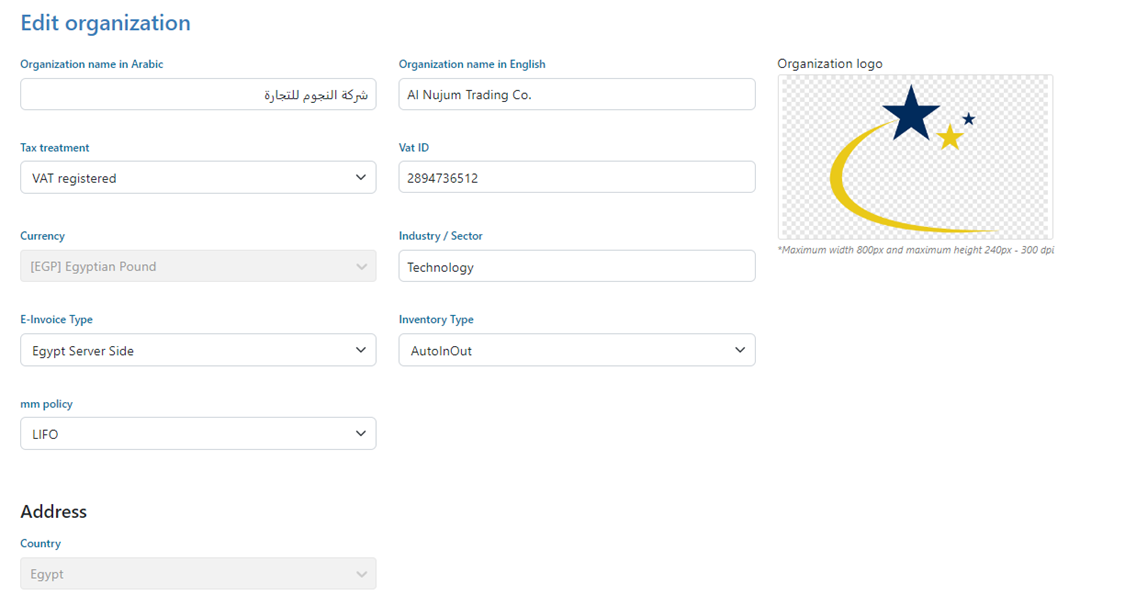Click the organization logo image
The width and height of the screenshot is (1125, 606).
tap(915, 157)
